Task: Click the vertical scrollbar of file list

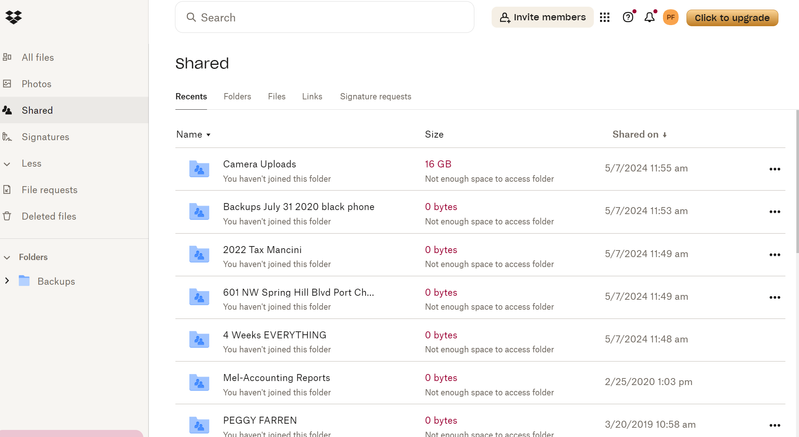Action: [x=796, y=181]
